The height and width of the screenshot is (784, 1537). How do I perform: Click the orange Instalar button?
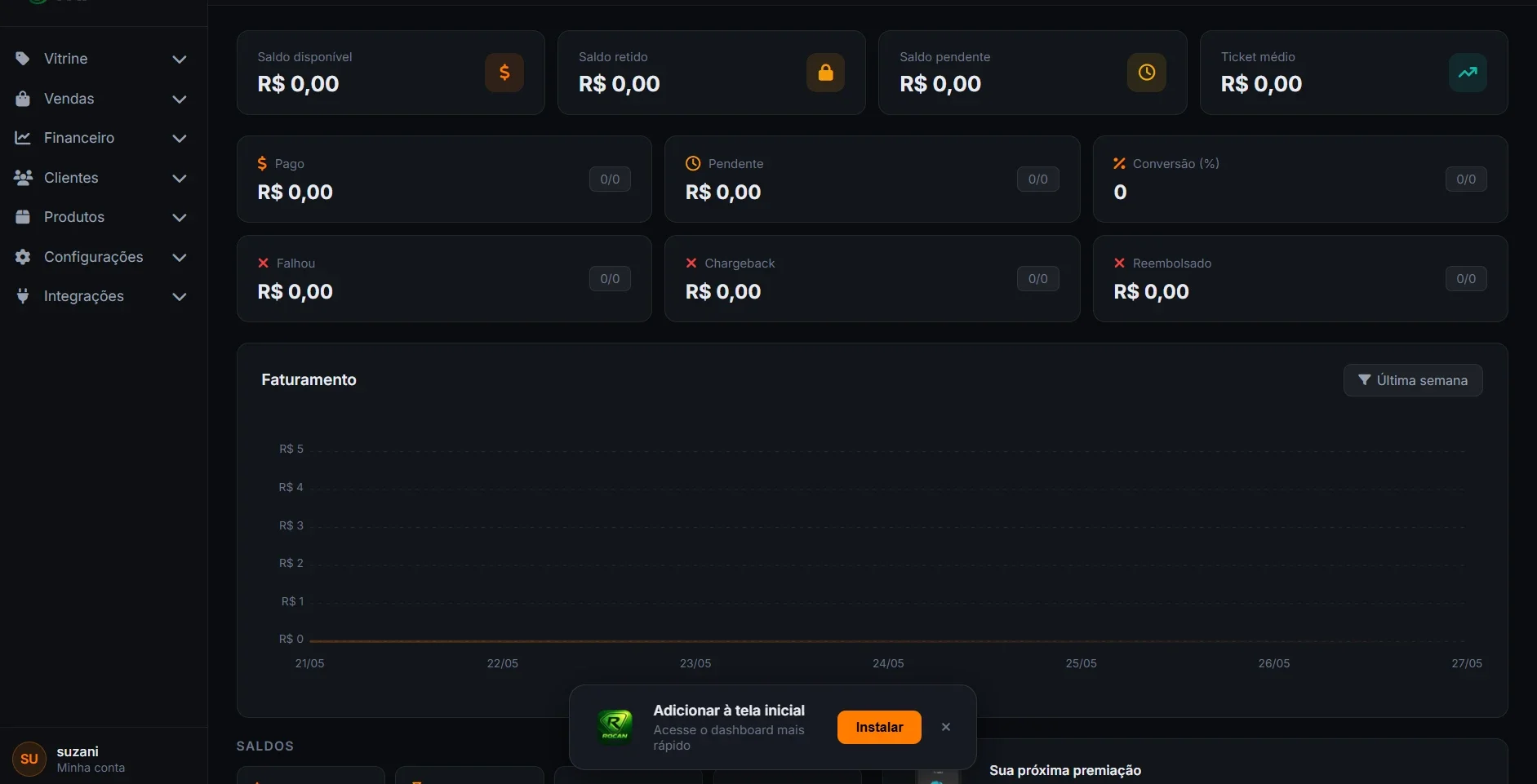tap(879, 727)
